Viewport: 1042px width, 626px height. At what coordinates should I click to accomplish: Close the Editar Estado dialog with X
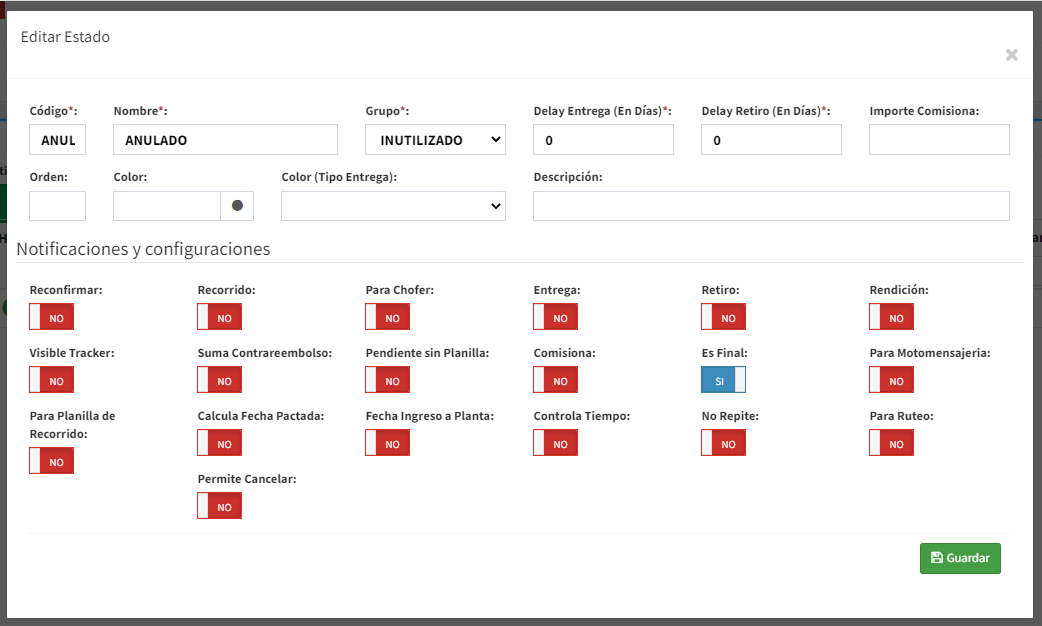coord(1011,55)
